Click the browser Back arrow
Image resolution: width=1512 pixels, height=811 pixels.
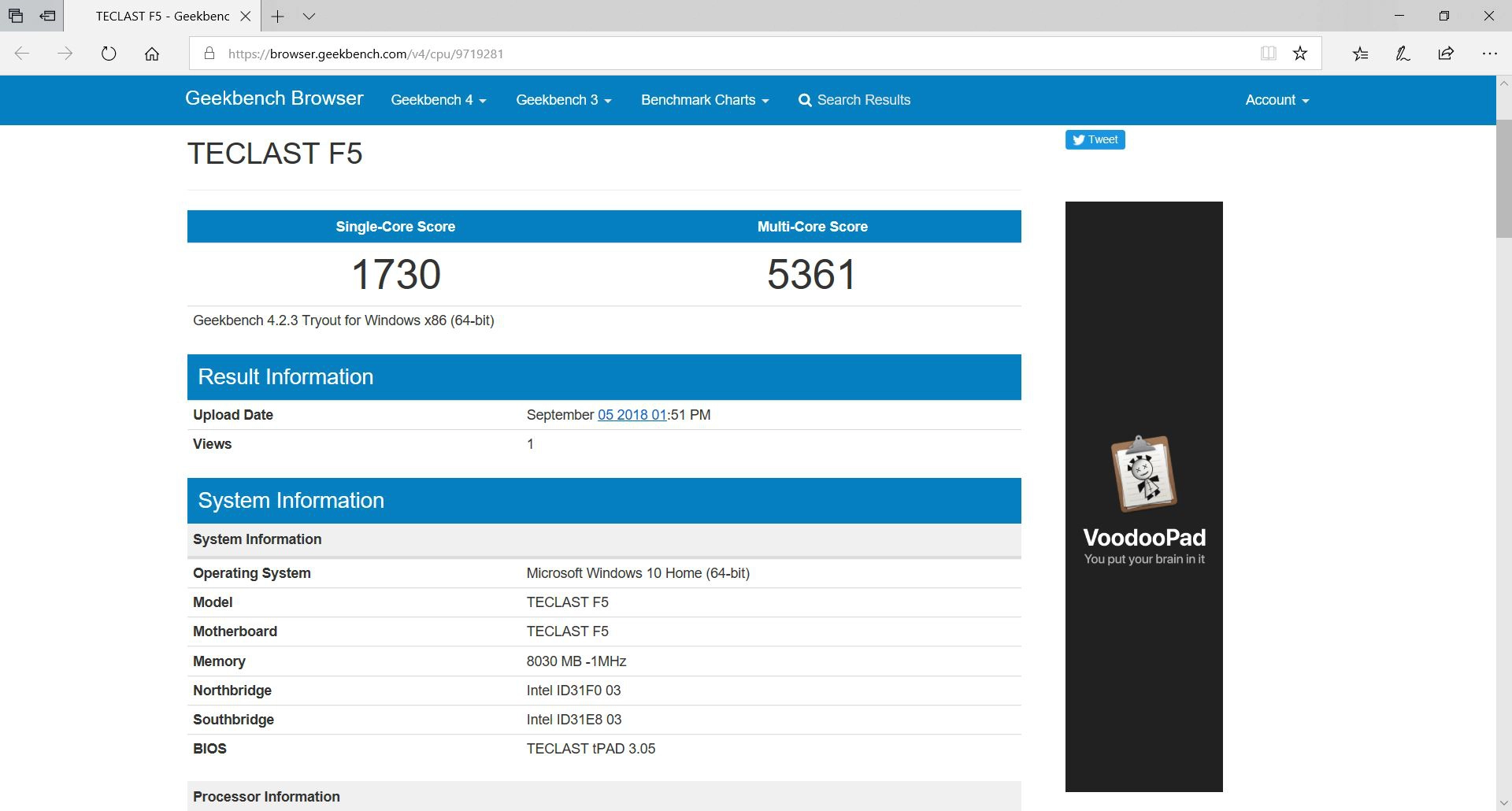(x=22, y=54)
